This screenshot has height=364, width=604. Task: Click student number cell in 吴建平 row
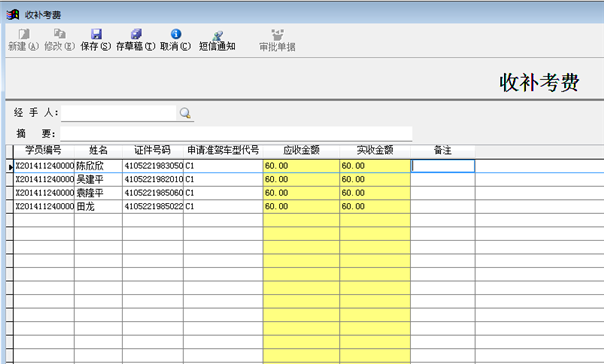44,179
